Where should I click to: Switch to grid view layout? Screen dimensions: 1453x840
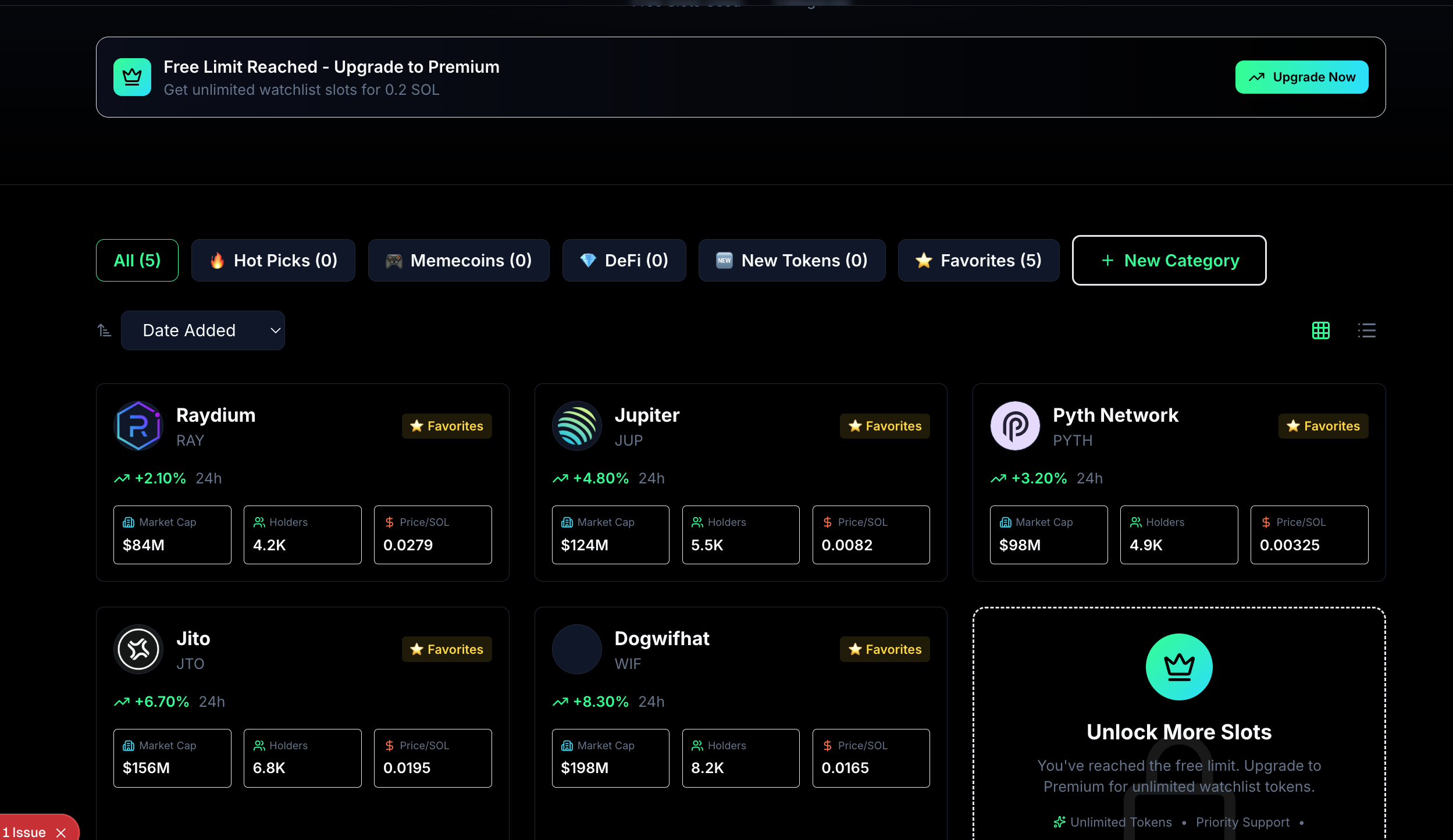click(x=1320, y=330)
